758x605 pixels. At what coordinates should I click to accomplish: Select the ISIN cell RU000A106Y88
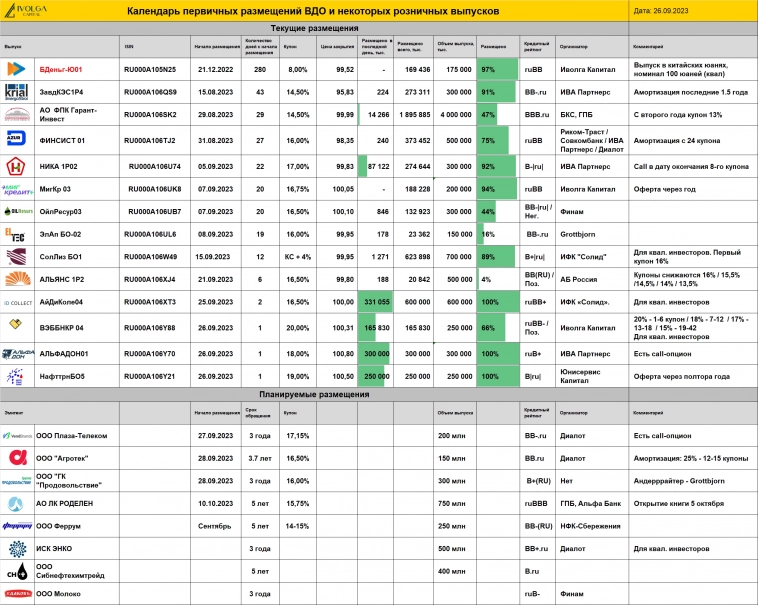(x=149, y=326)
